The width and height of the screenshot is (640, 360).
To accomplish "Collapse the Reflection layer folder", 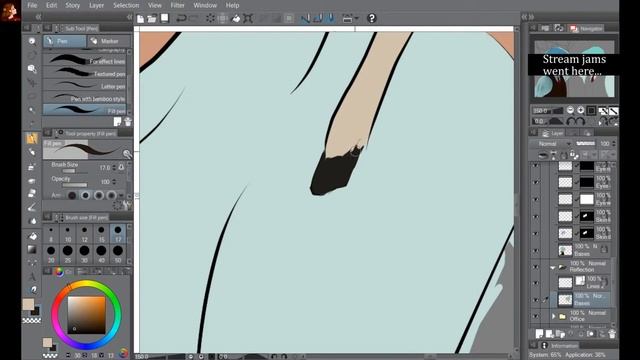I will tap(553, 267).
